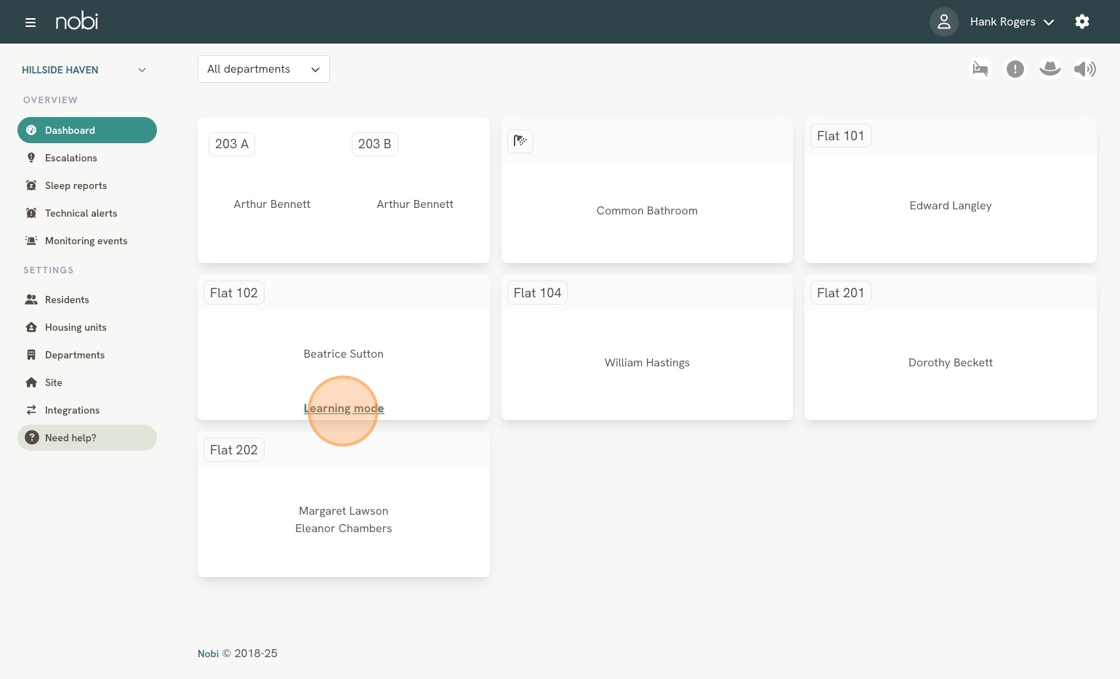Click the user avatar icon in header
This screenshot has height=679, width=1120.
click(943, 21)
